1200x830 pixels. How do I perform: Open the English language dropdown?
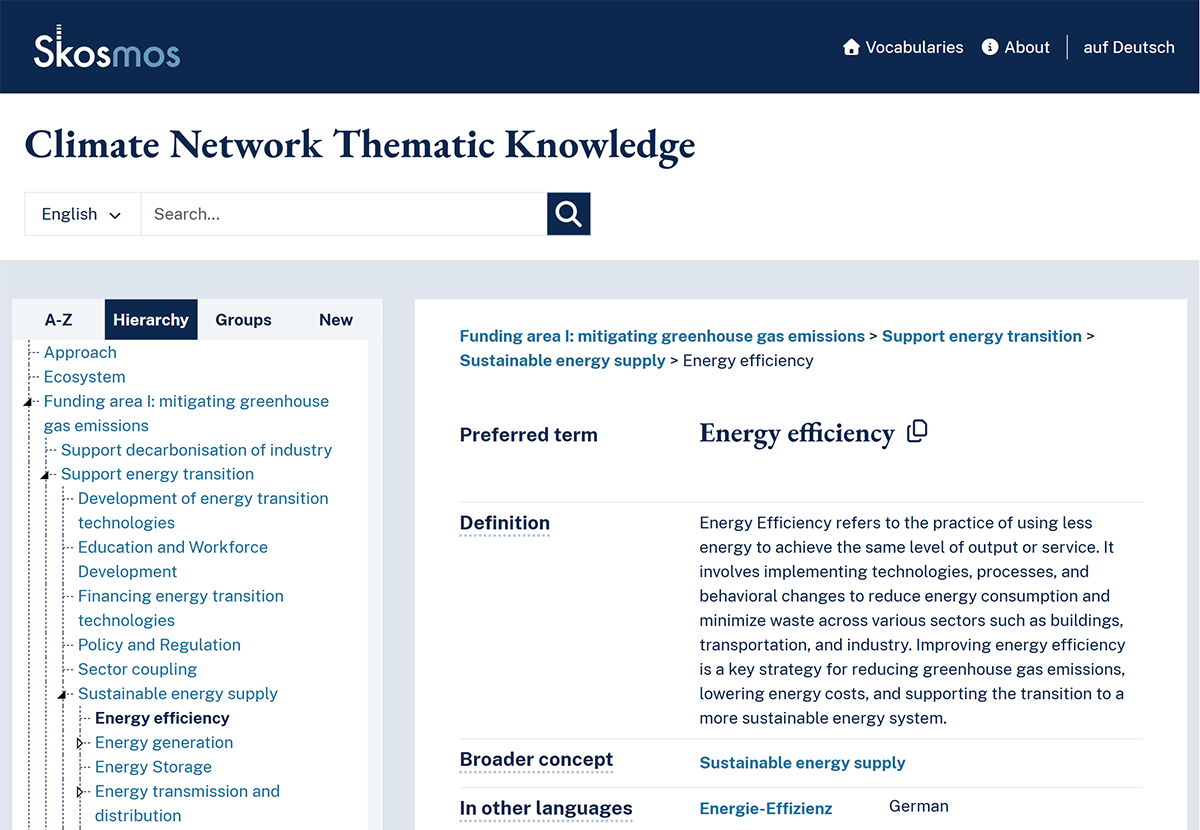tap(81, 213)
